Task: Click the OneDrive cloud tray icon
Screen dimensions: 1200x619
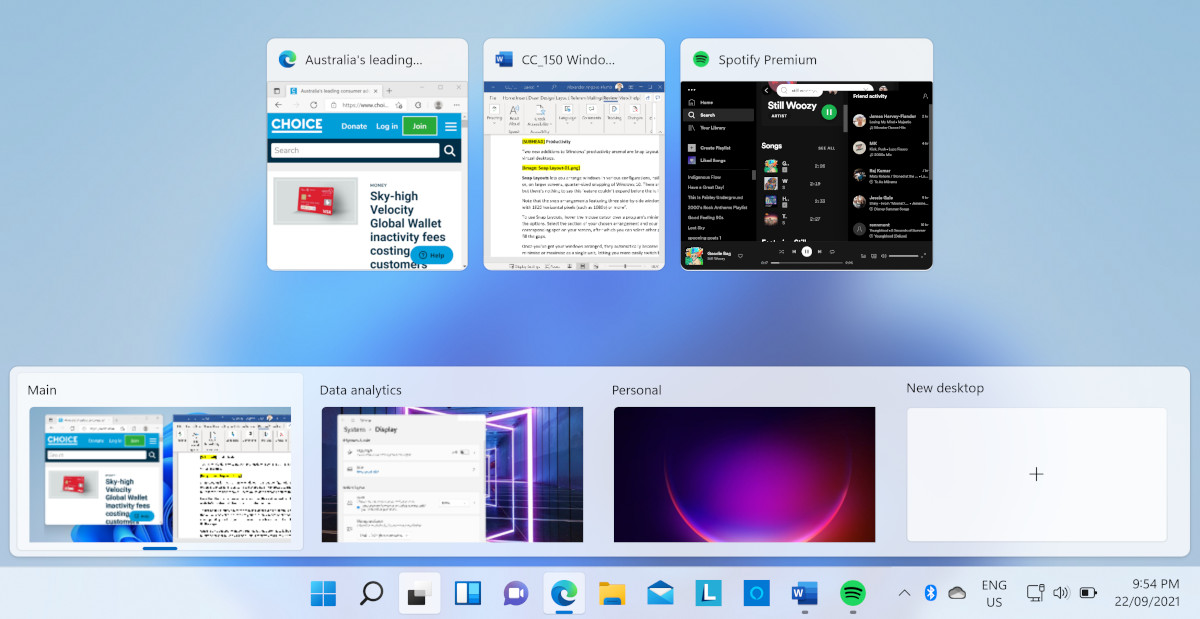Action: [x=957, y=593]
